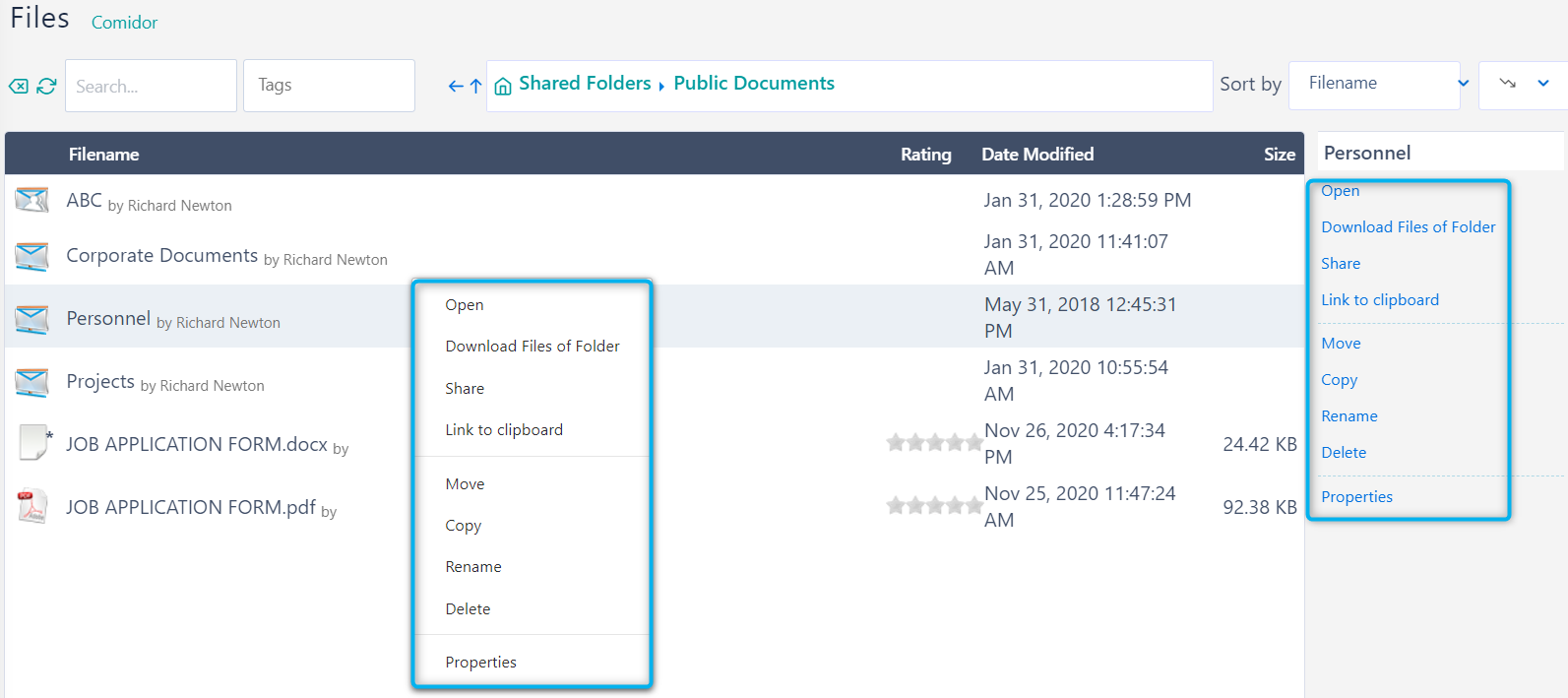Click Rename link in the side panel
This screenshot has height=698, width=1568.
pyautogui.click(x=1349, y=416)
